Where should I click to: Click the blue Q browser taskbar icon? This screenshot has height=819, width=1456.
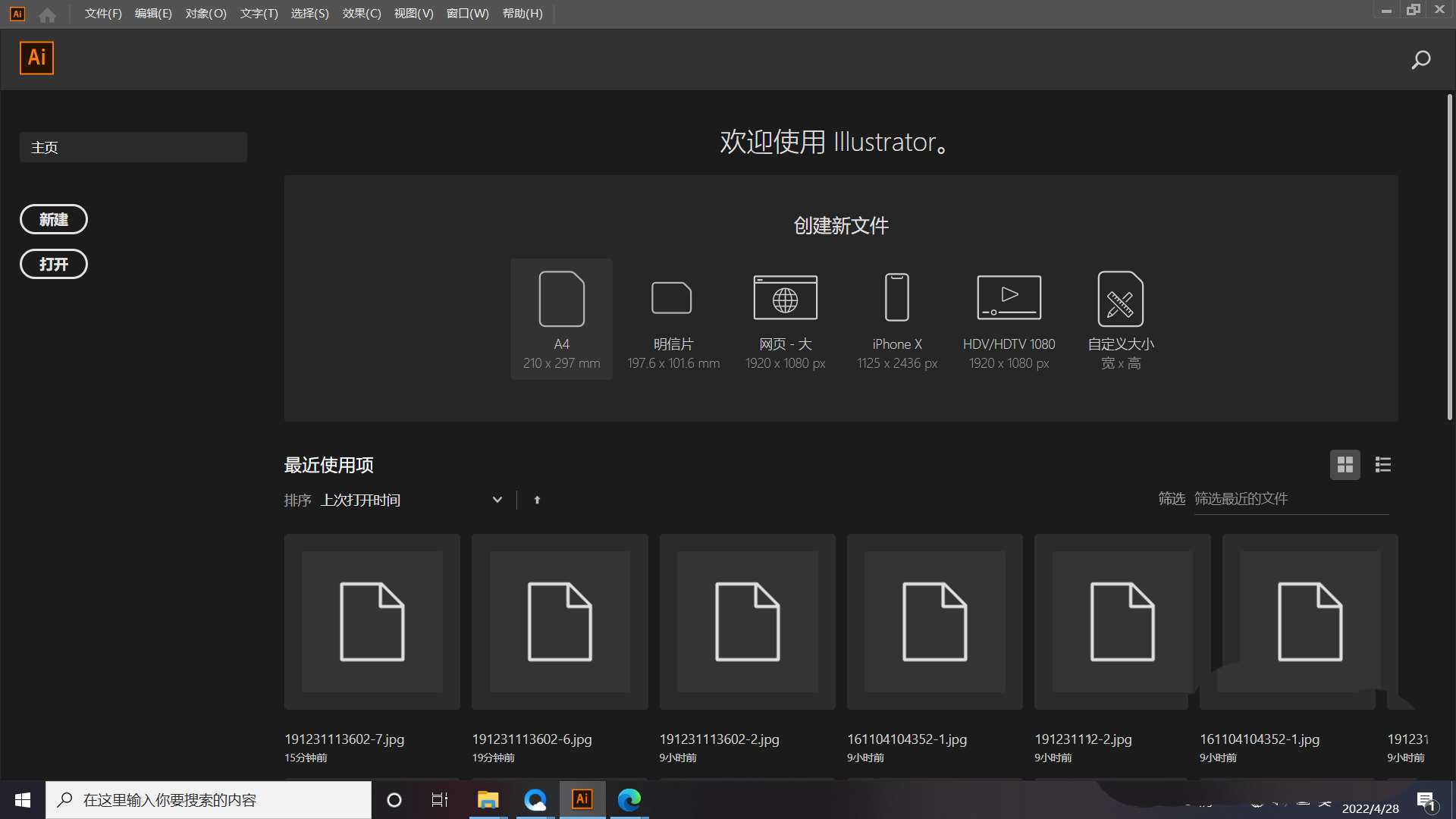(535, 800)
